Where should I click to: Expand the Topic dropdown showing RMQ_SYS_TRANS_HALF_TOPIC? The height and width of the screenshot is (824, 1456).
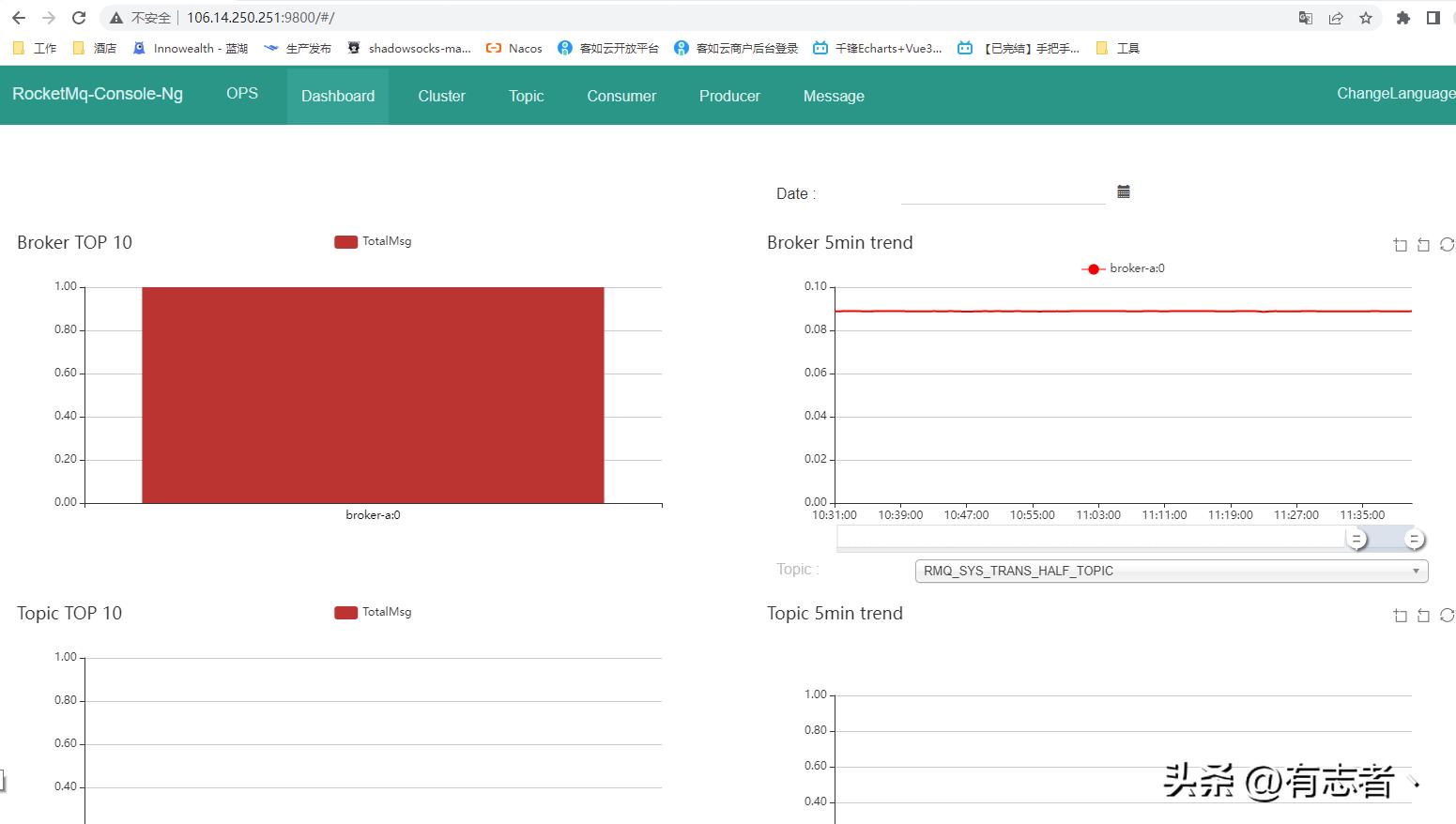click(1171, 571)
